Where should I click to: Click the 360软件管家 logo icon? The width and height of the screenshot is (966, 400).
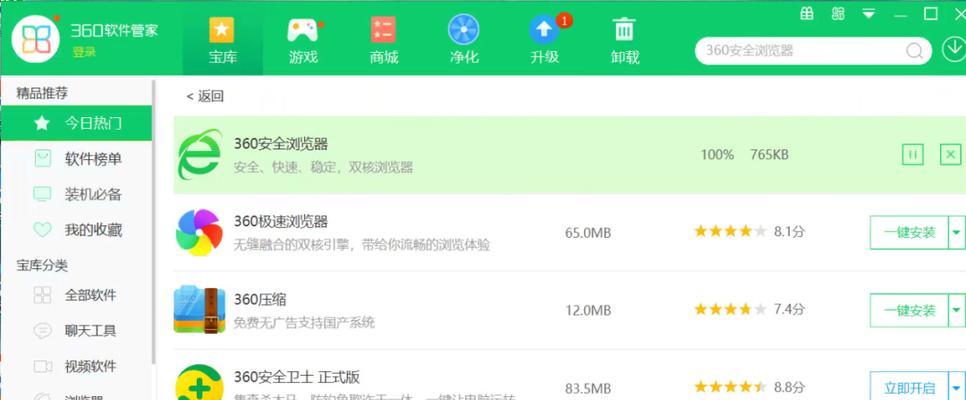(36, 40)
